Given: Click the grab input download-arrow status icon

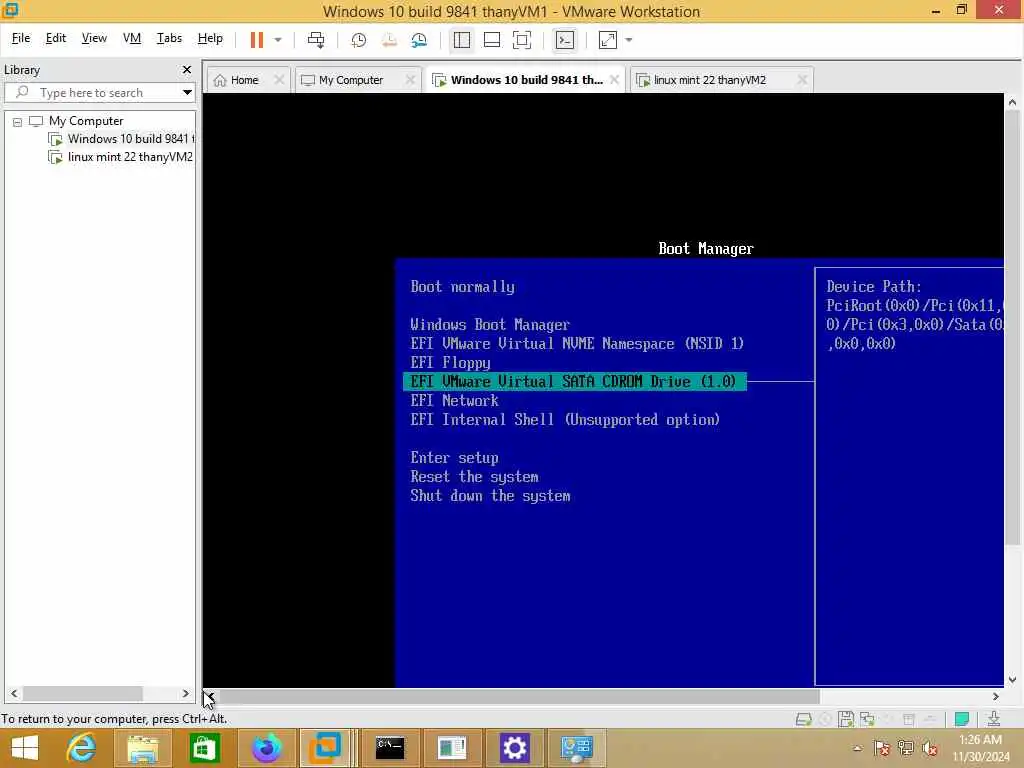Looking at the screenshot, I should pos(994,719).
